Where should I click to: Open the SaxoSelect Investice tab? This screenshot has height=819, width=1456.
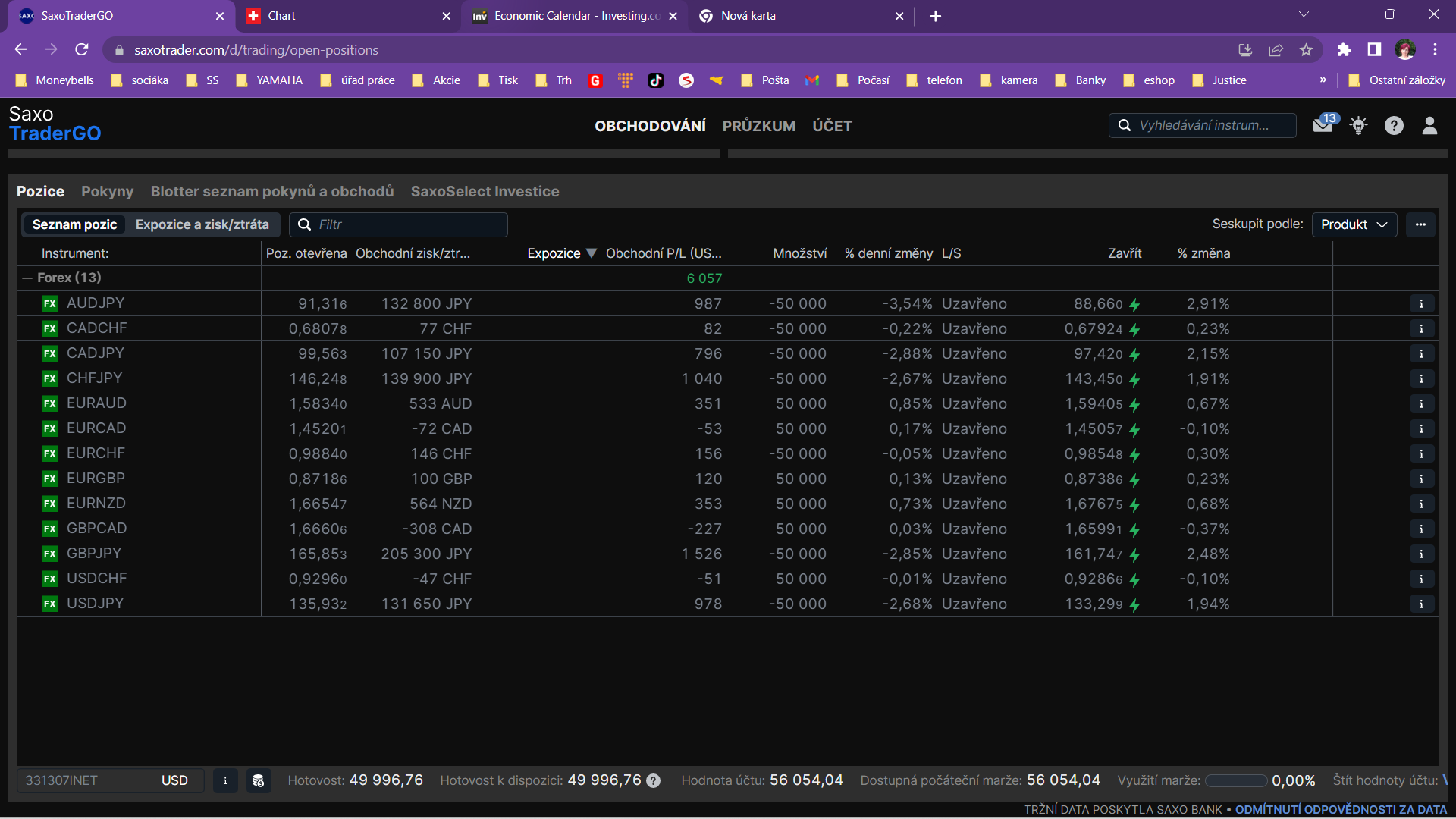(x=485, y=192)
